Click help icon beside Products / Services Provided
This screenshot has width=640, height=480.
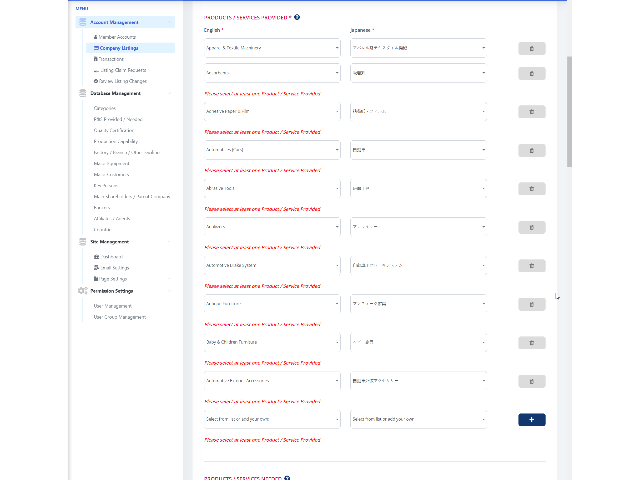coord(297,17)
